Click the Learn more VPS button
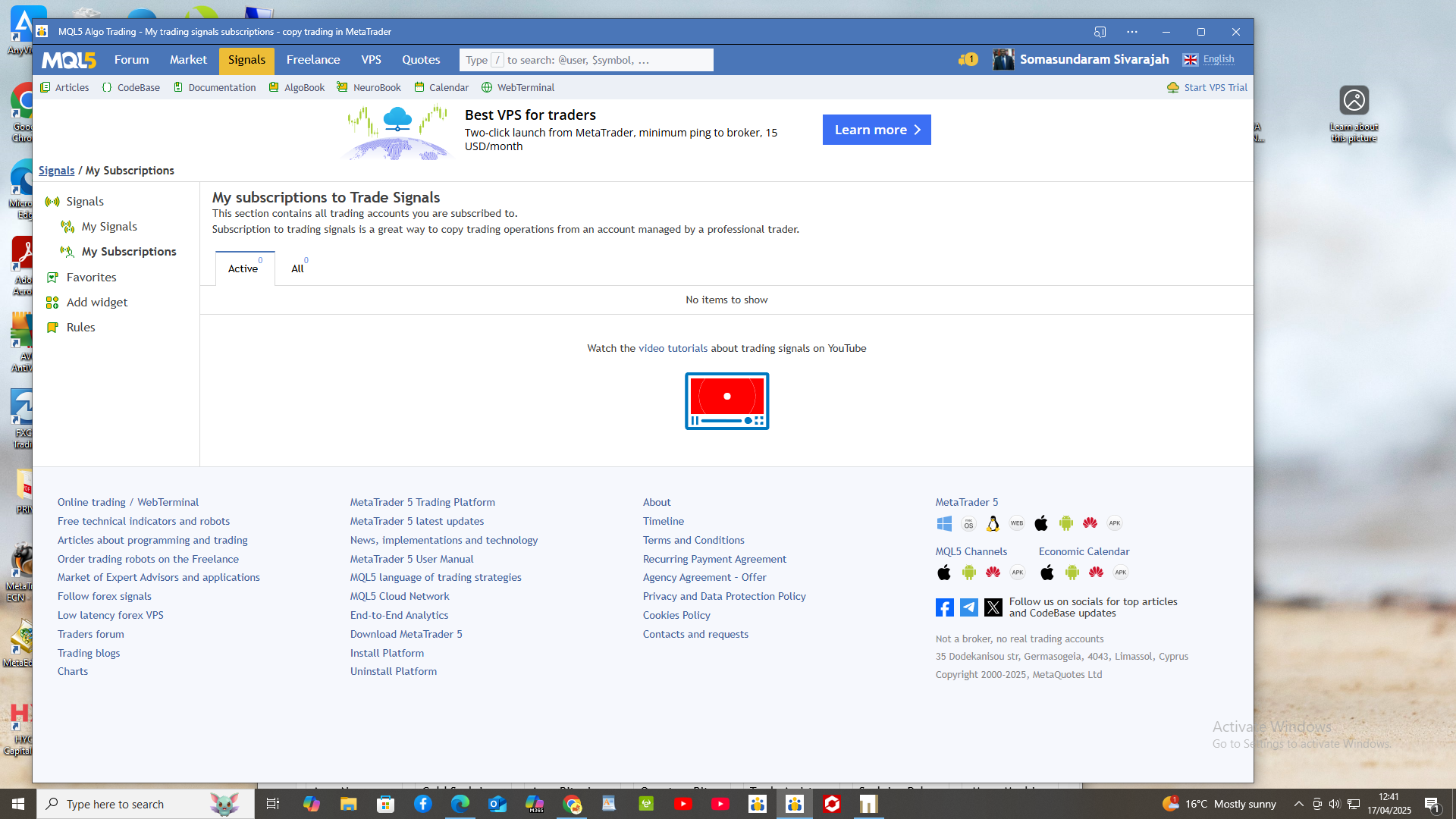This screenshot has width=1456, height=819. tap(877, 130)
